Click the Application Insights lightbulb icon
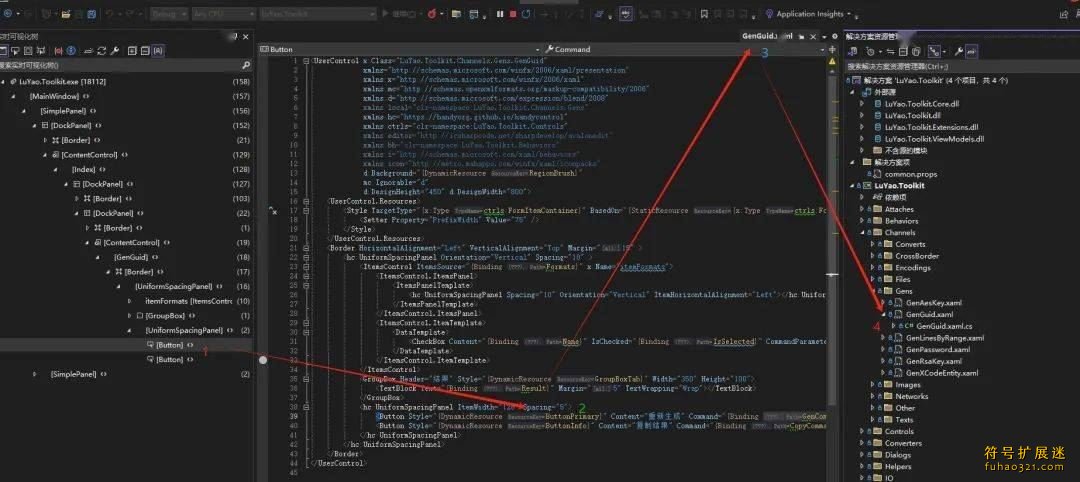 point(769,14)
